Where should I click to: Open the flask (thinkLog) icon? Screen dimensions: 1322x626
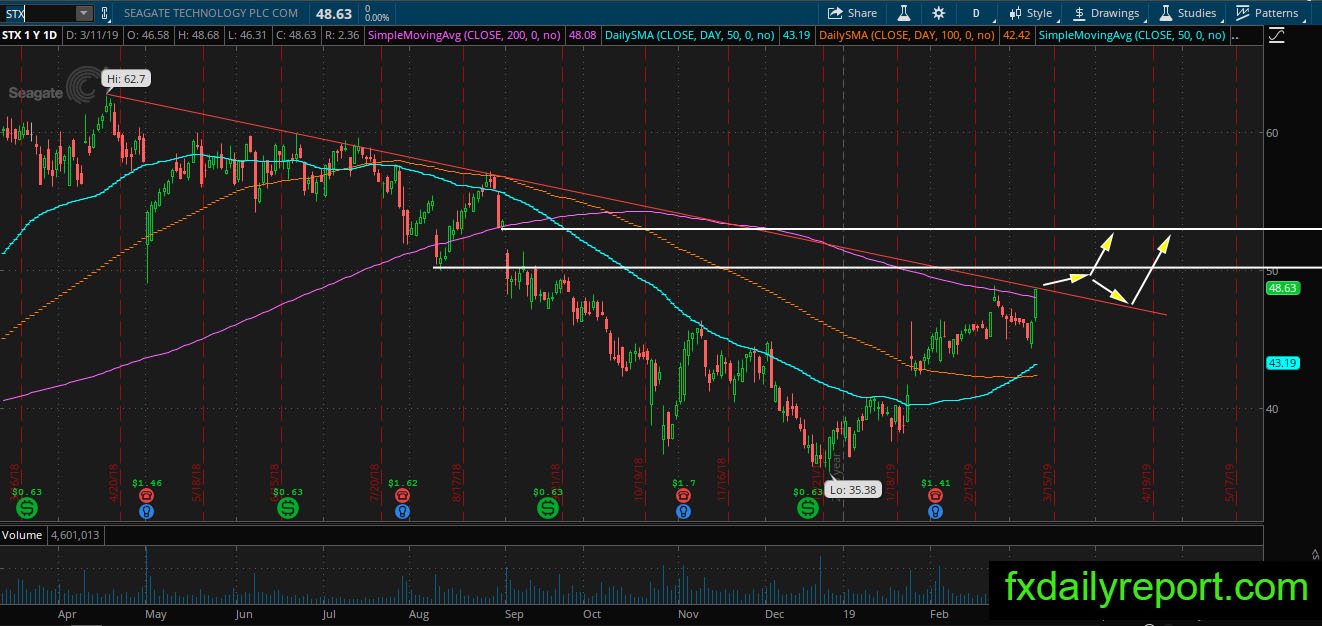(x=903, y=13)
